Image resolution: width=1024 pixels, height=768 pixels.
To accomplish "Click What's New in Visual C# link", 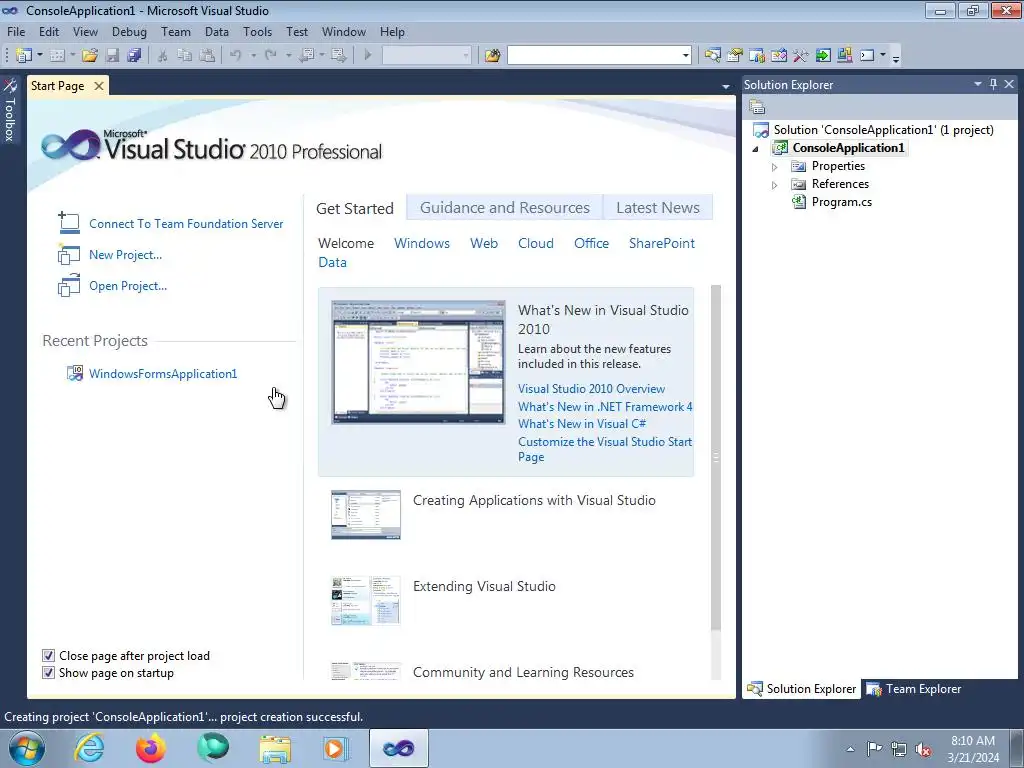I will [x=582, y=424].
